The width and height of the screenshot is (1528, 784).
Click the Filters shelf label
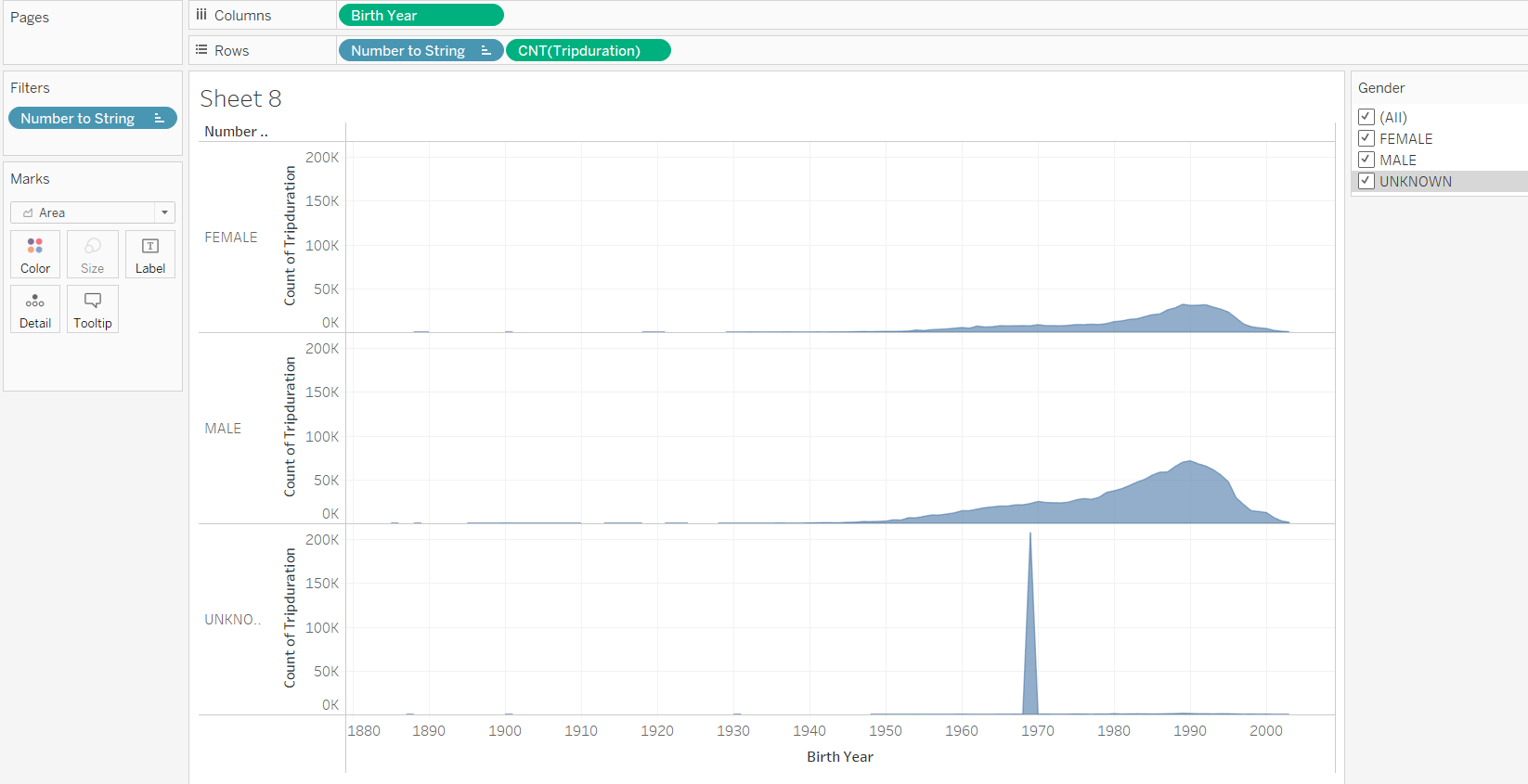click(x=30, y=88)
